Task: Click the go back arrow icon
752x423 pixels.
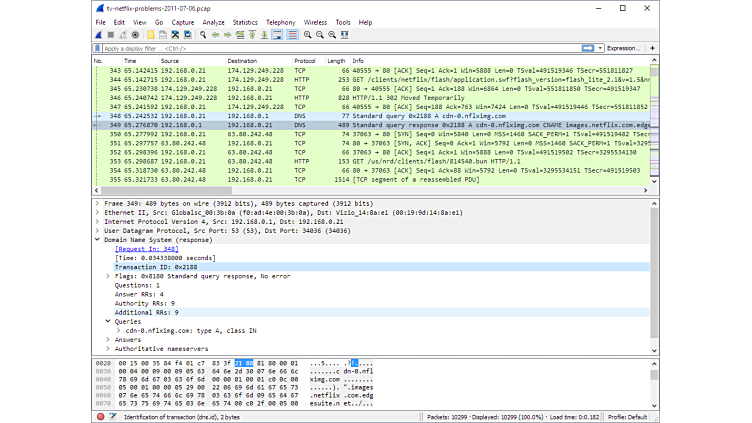Action: (215, 35)
